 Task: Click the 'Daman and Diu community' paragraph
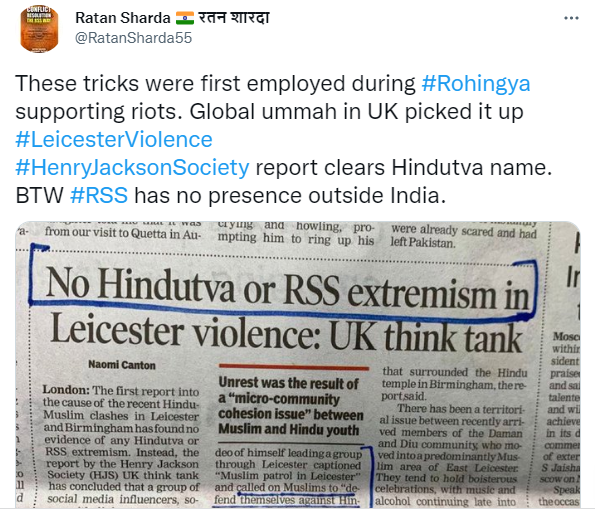(450, 456)
